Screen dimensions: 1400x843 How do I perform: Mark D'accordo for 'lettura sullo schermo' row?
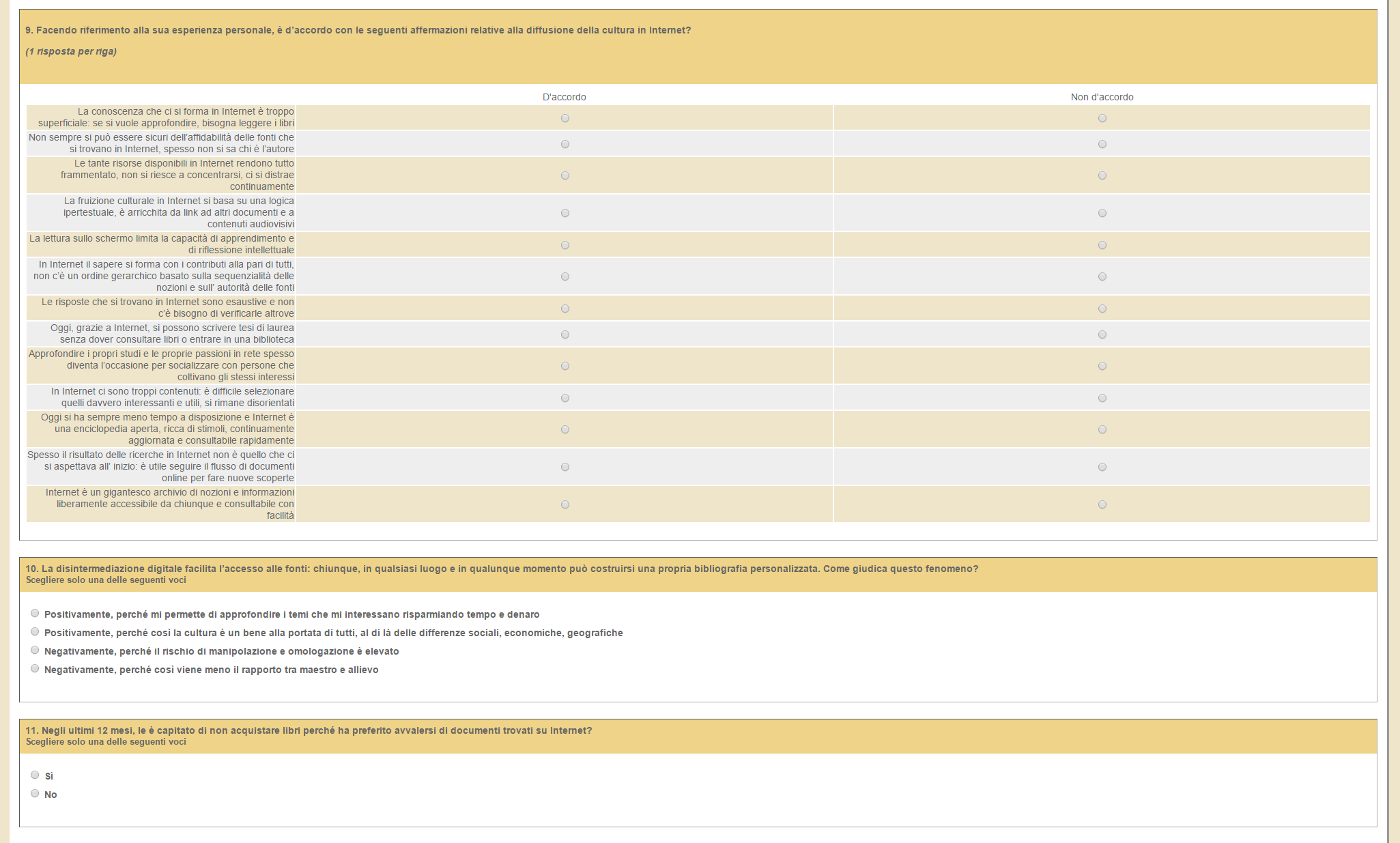coord(565,245)
